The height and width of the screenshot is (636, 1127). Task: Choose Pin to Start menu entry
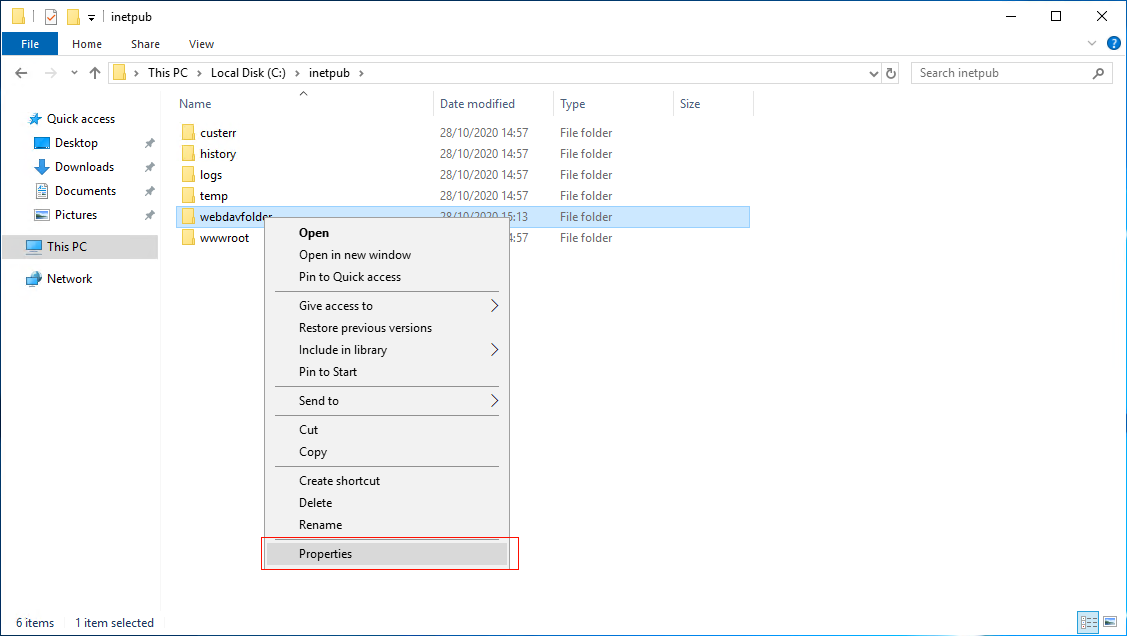tap(387, 372)
